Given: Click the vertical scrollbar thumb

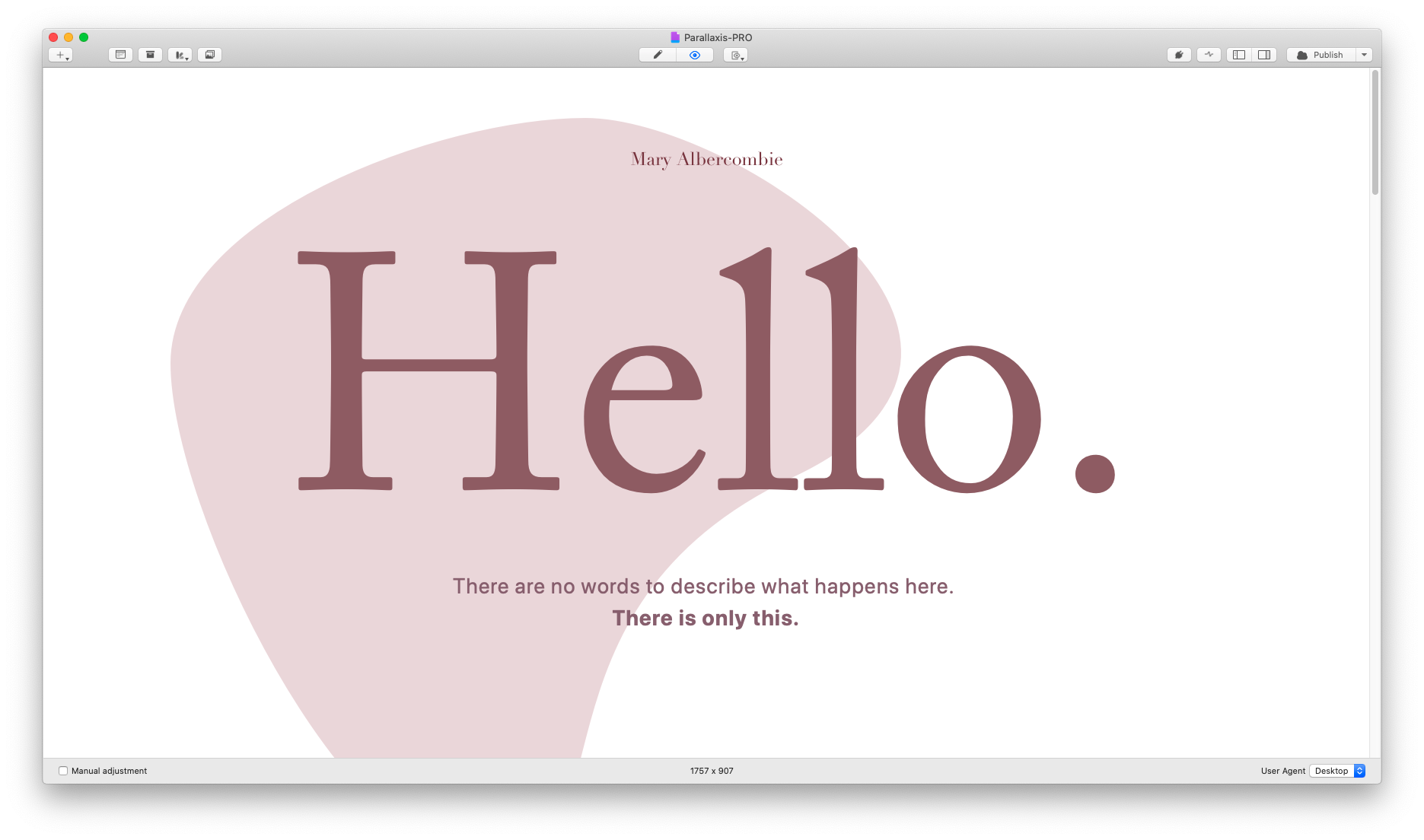Looking at the screenshot, I should pyautogui.click(x=1375, y=133).
